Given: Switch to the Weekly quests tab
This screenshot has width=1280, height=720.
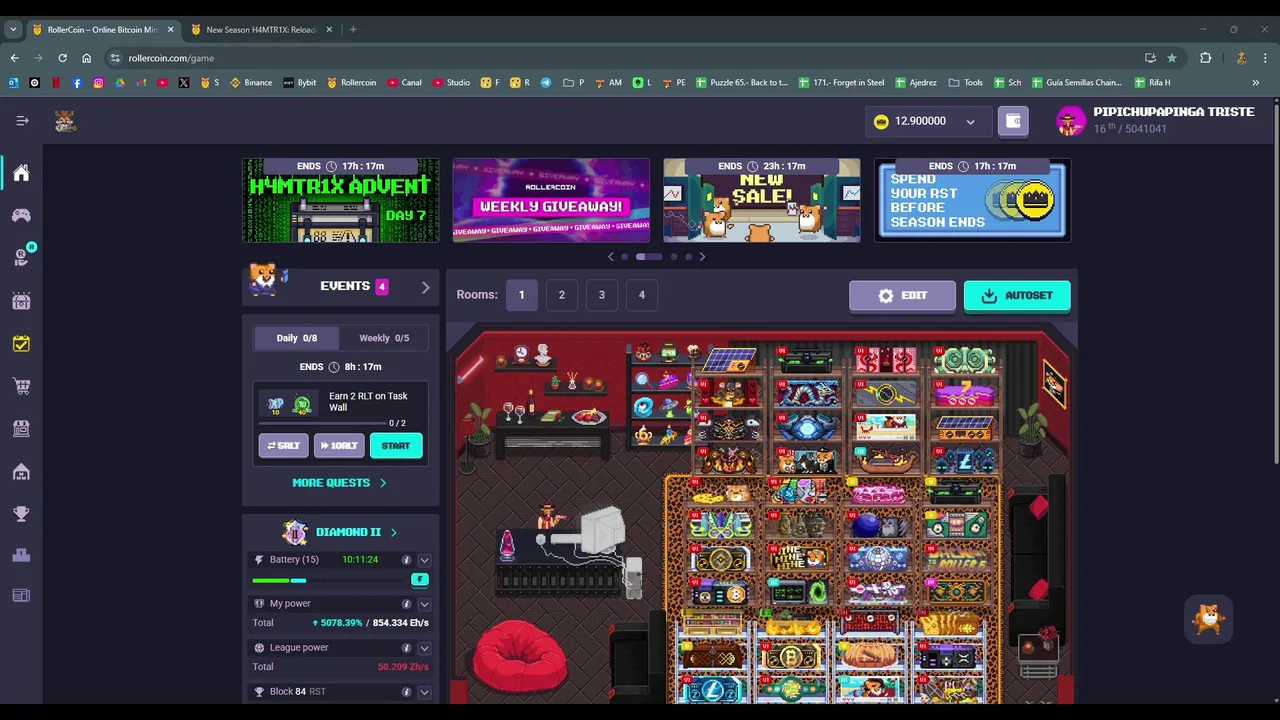Looking at the screenshot, I should 384,338.
